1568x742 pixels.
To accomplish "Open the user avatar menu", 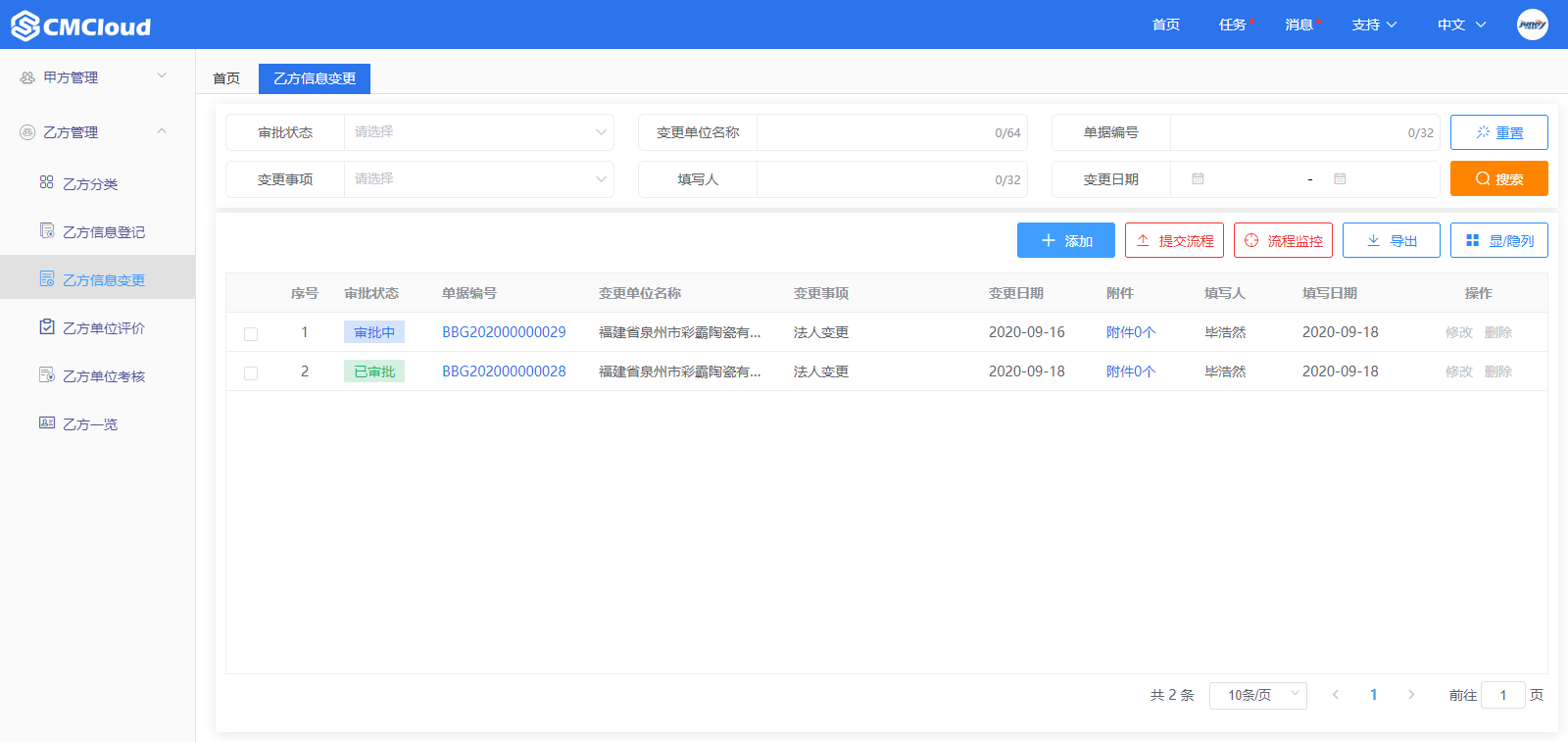I will coord(1532,25).
